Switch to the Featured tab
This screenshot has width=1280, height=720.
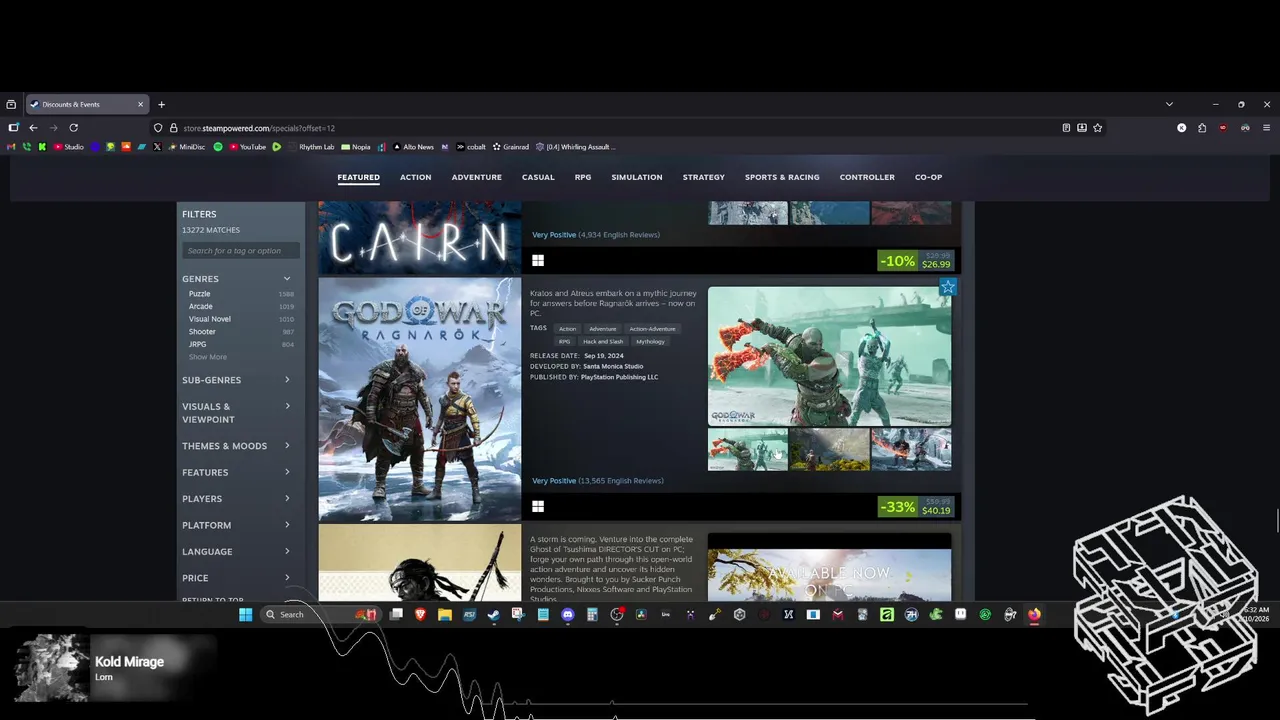point(358,177)
